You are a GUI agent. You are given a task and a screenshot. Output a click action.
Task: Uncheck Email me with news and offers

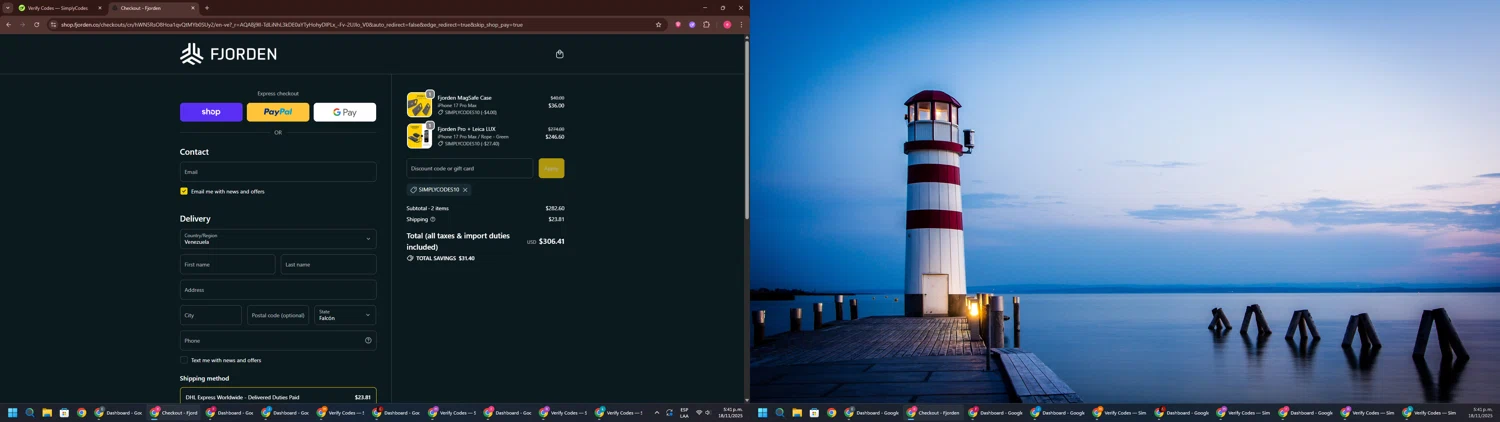tap(184, 191)
